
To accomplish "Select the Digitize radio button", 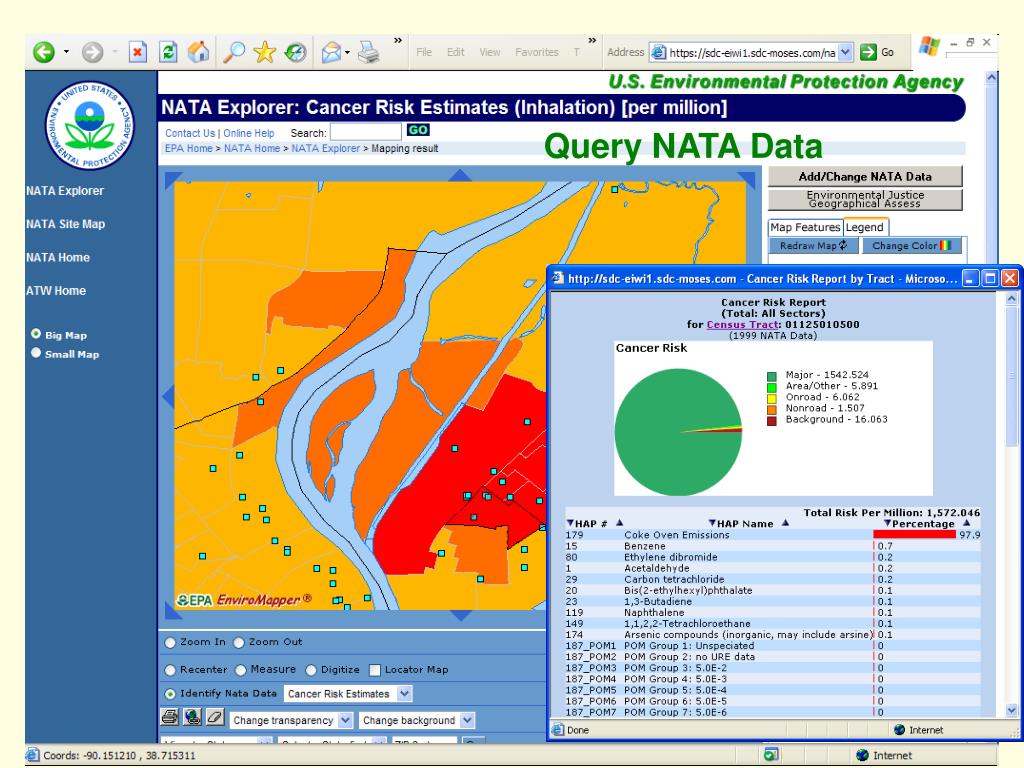I will pyautogui.click(x=312, y=670).
